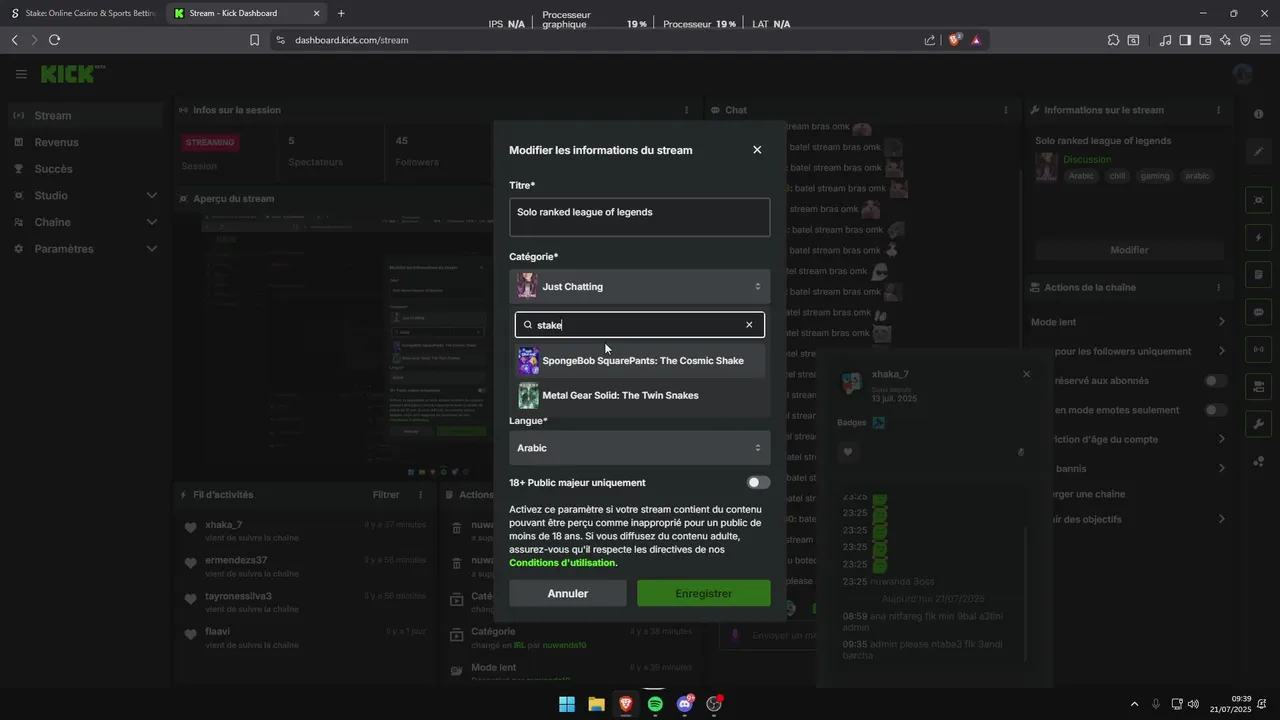Click the lightning bolt icon in widget bar
Image resolution: width=1280 pixels, height=720 pixels.
[1259, 238]
